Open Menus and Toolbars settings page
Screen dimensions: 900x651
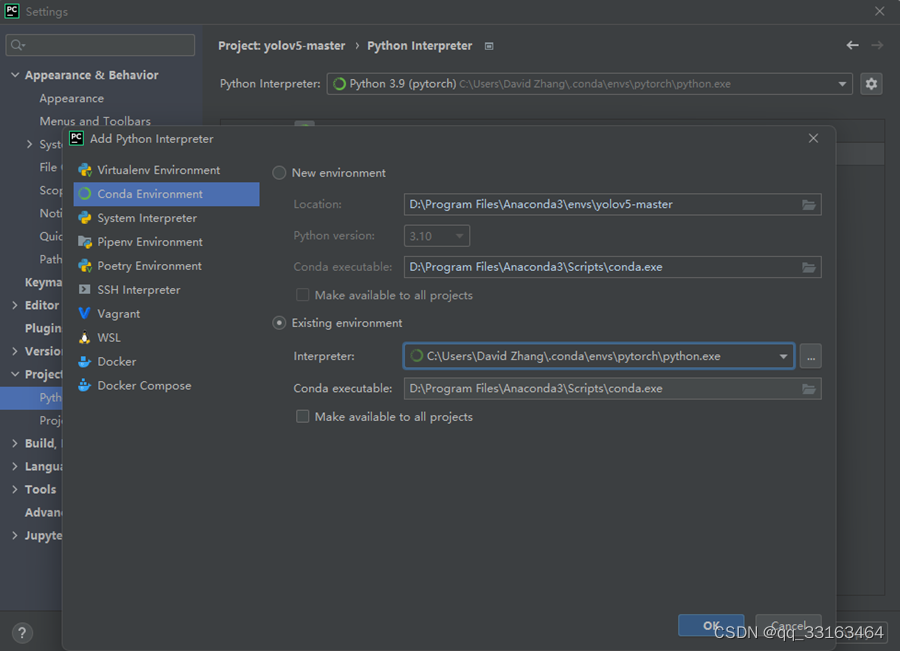pyautogui.click(x=95, y=121)
